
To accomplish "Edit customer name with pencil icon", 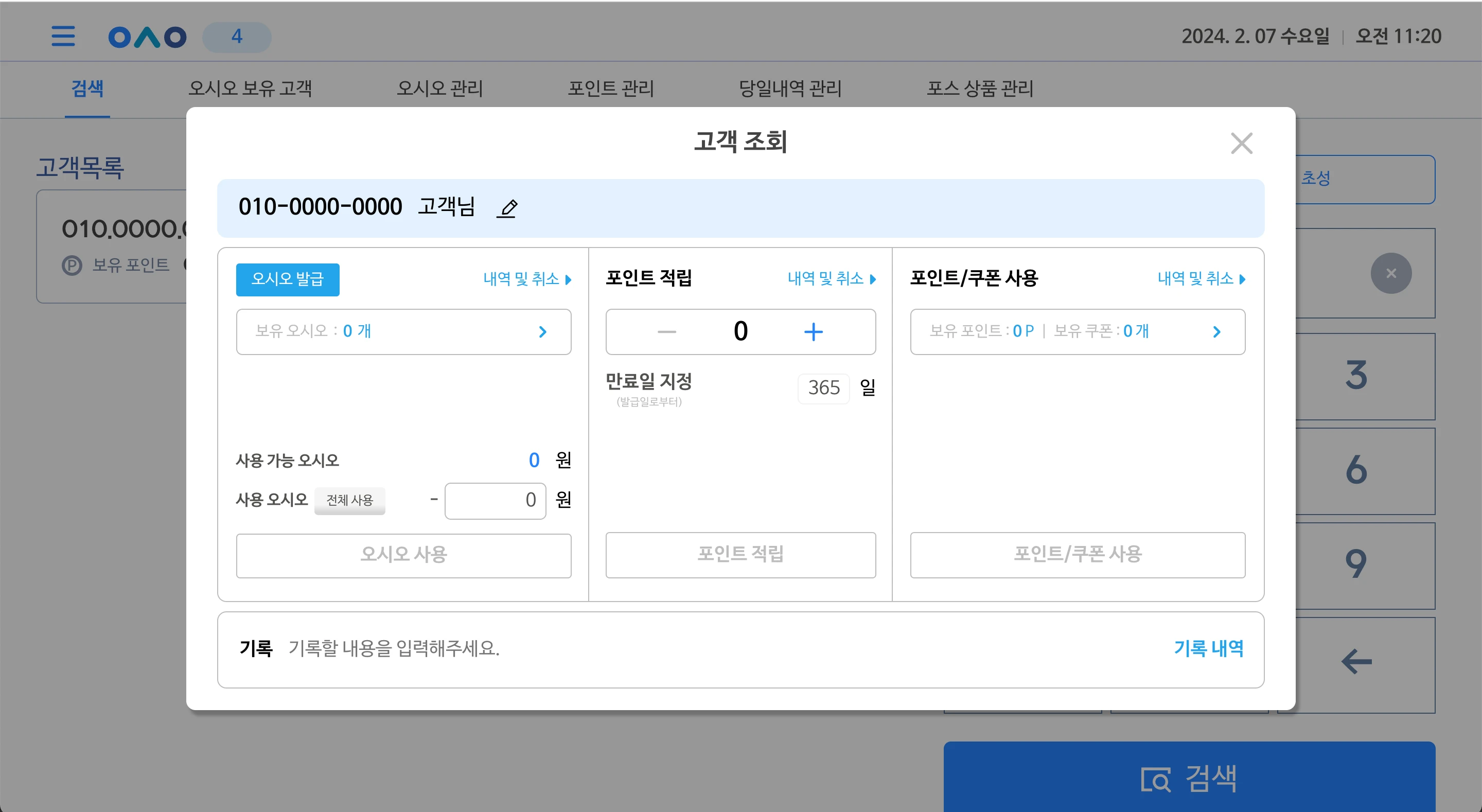I will click(x=507, y=208).
